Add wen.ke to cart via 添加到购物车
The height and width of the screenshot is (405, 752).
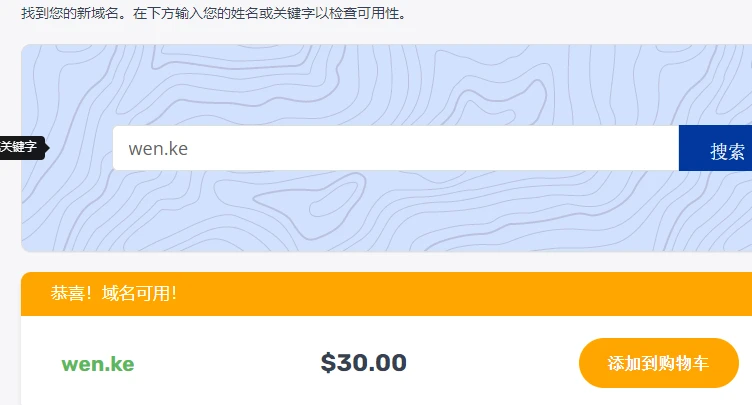click(658, 363)
